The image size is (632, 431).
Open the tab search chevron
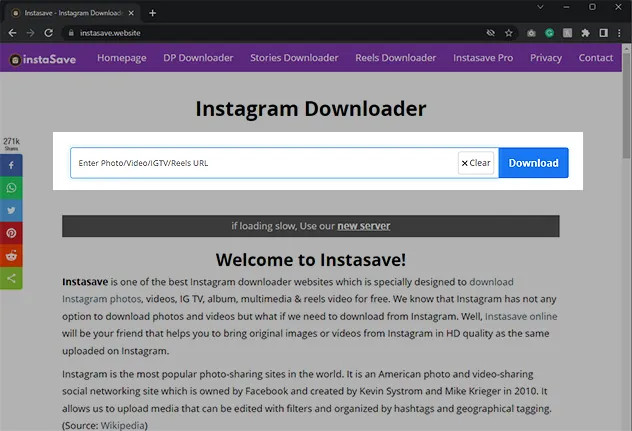pos(540,7)
